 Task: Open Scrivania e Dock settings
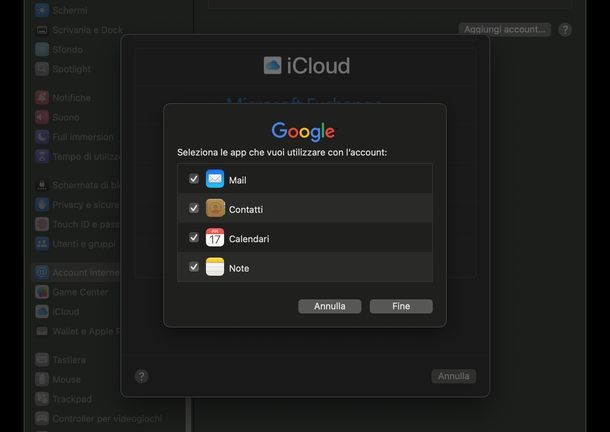click(78, 30)
